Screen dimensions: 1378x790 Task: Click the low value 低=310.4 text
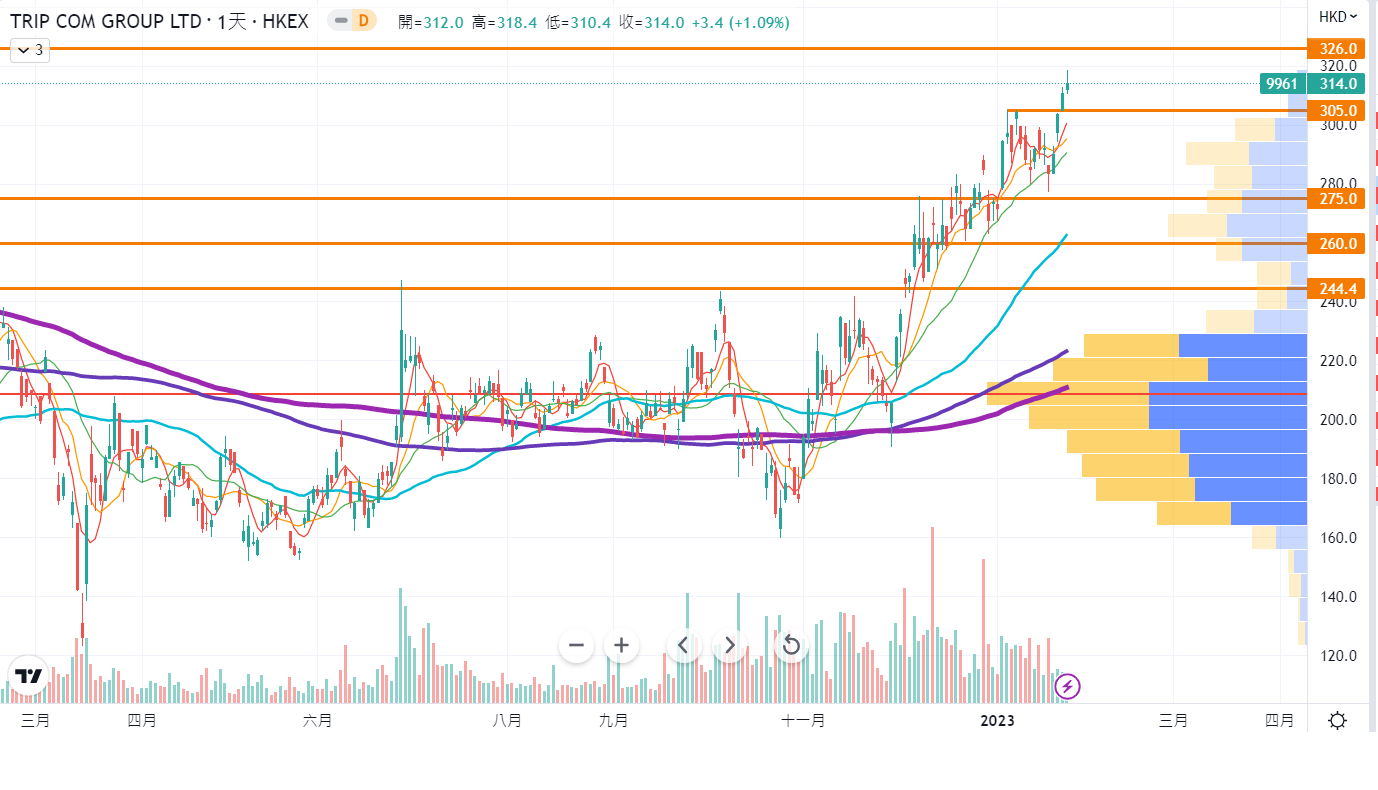578,21
